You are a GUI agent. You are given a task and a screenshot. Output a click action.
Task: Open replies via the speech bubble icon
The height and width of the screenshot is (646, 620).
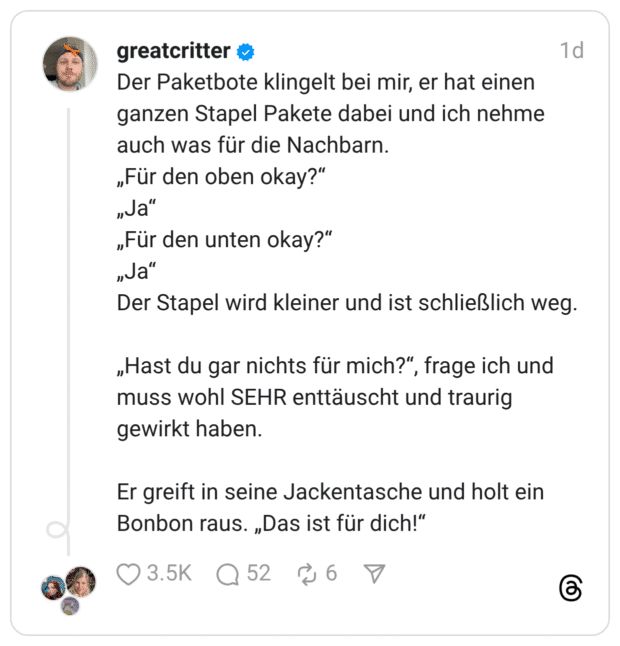(228, 574)
